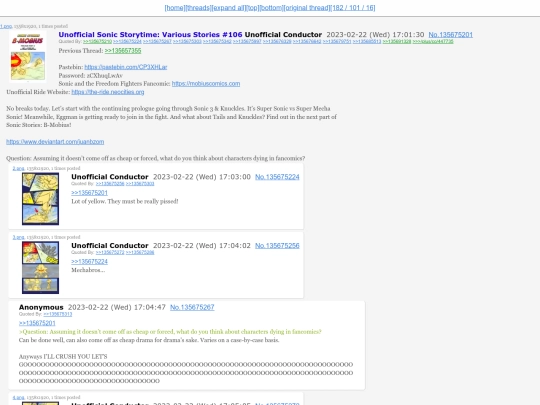Screen dimensions: 540x405
Task: Open the yellow comic page thumbnail in post 135675224
Action: point(40,199)
